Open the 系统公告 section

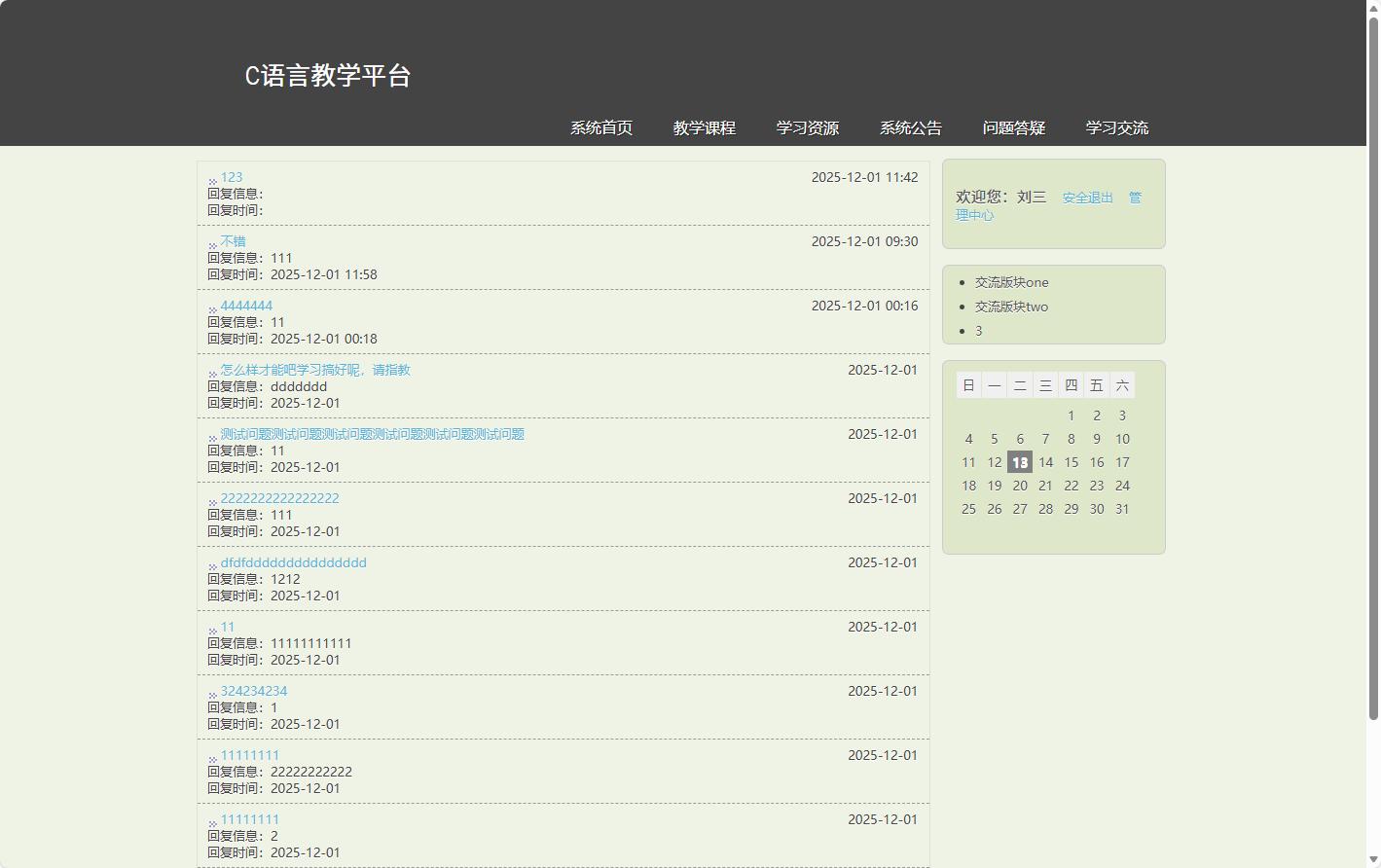[910, 127]
